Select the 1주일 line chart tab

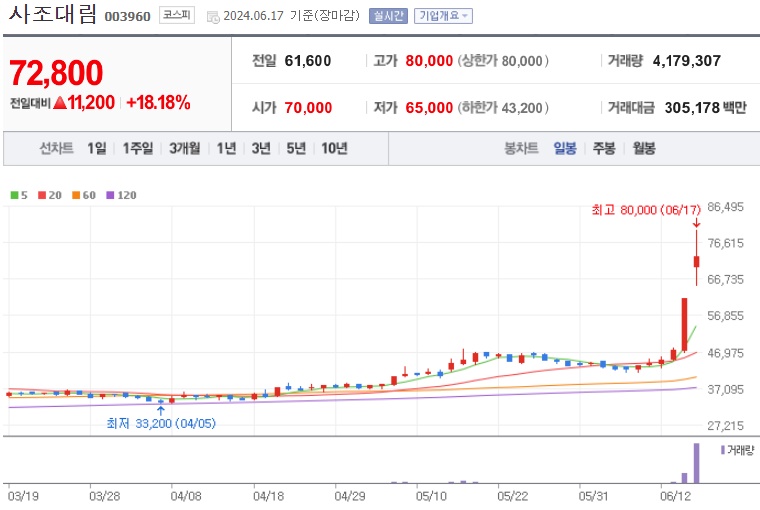click(138, 148)
